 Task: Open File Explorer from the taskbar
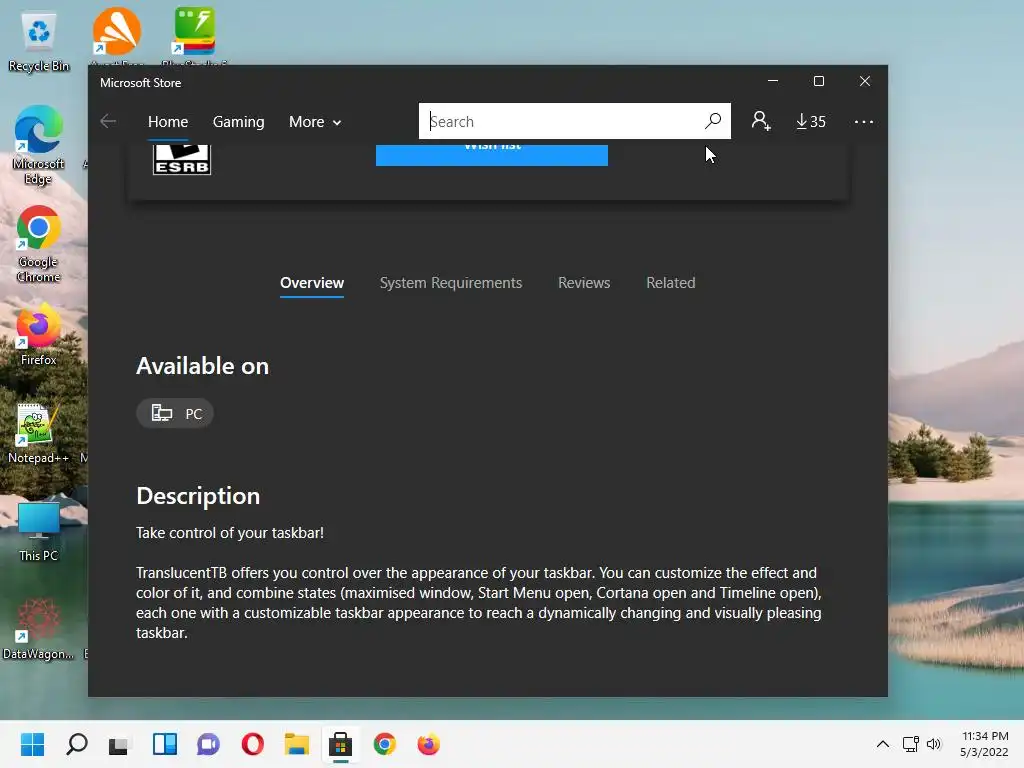pos(296,744)
